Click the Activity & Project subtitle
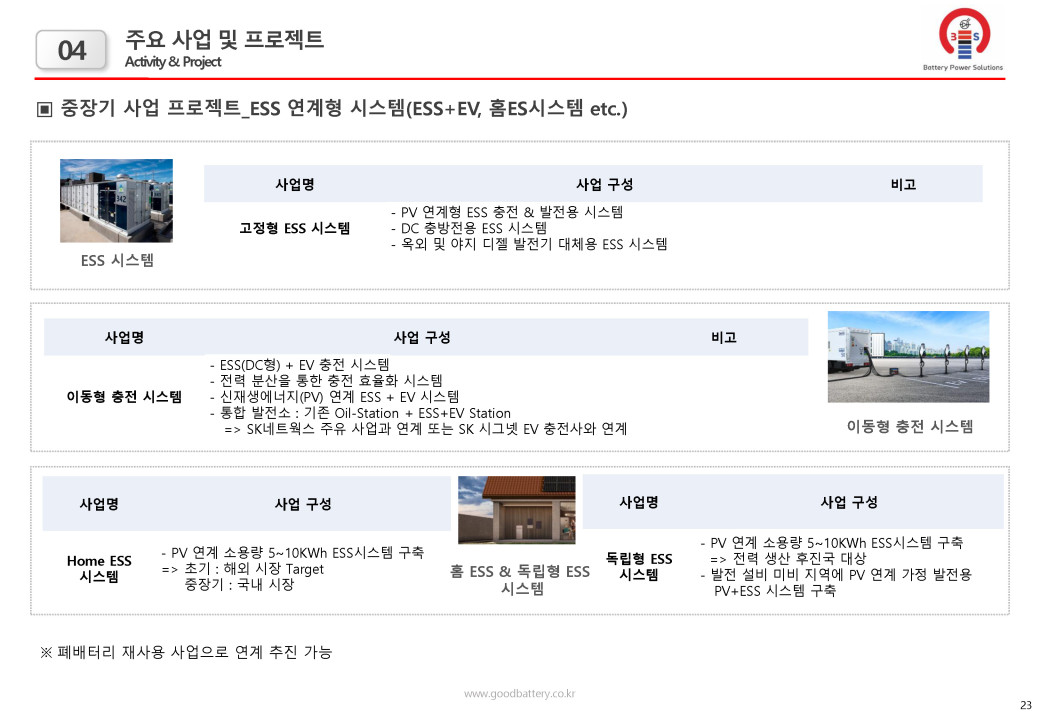 pos(173,62)
